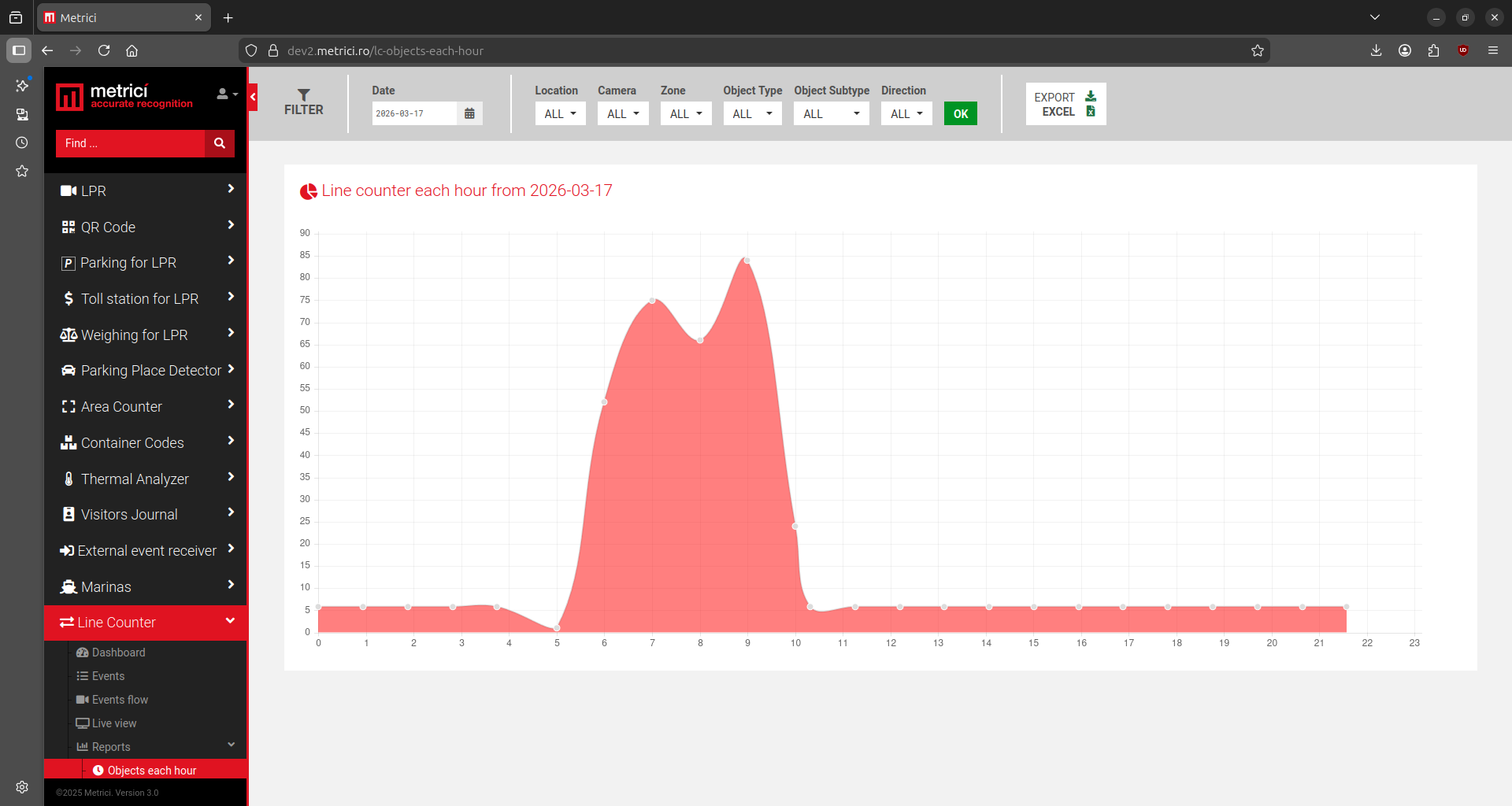Click the Metrici logo
1512x806 pixels.
[x=124, y=97]
